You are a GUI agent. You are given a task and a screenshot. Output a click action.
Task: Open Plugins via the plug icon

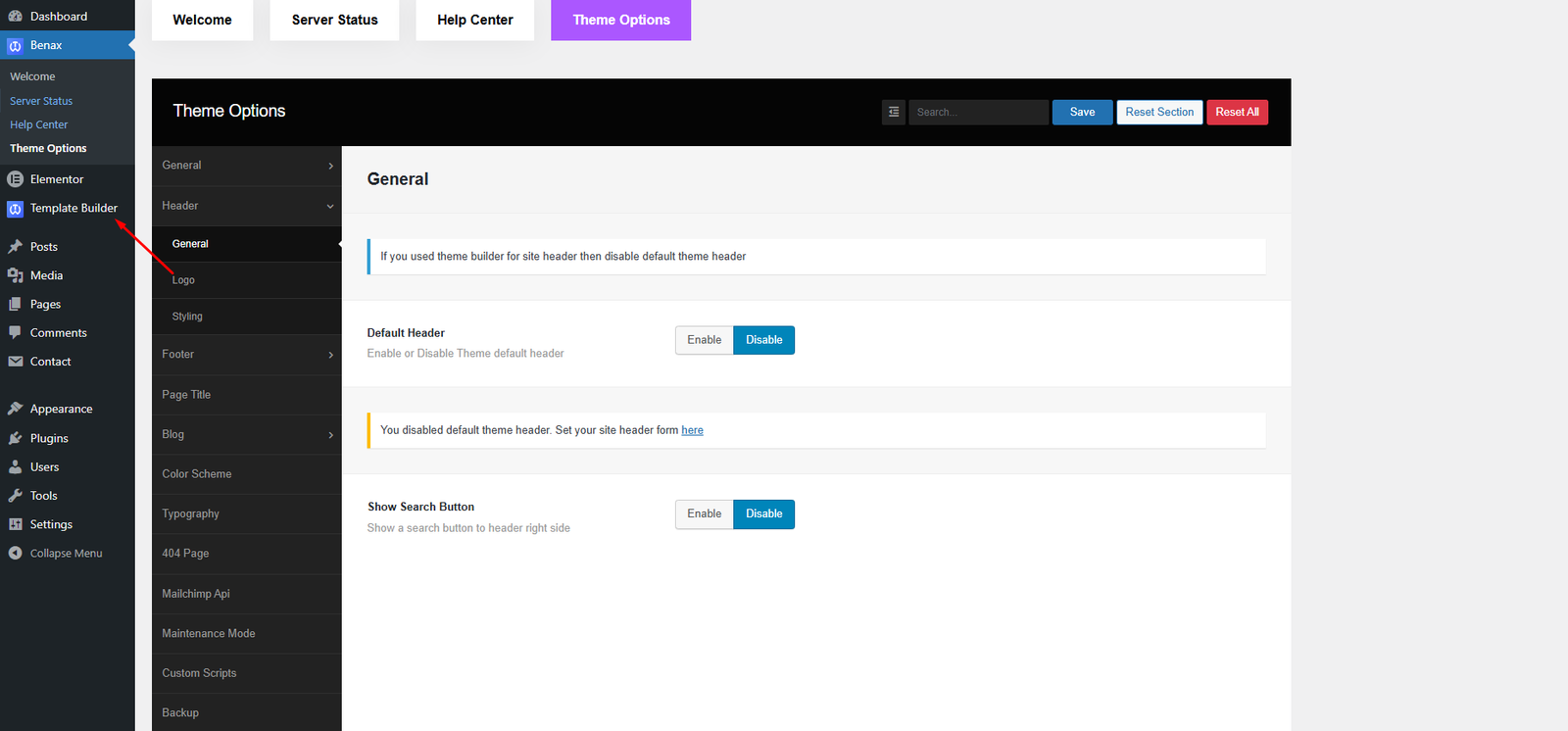tap(15, 438)
